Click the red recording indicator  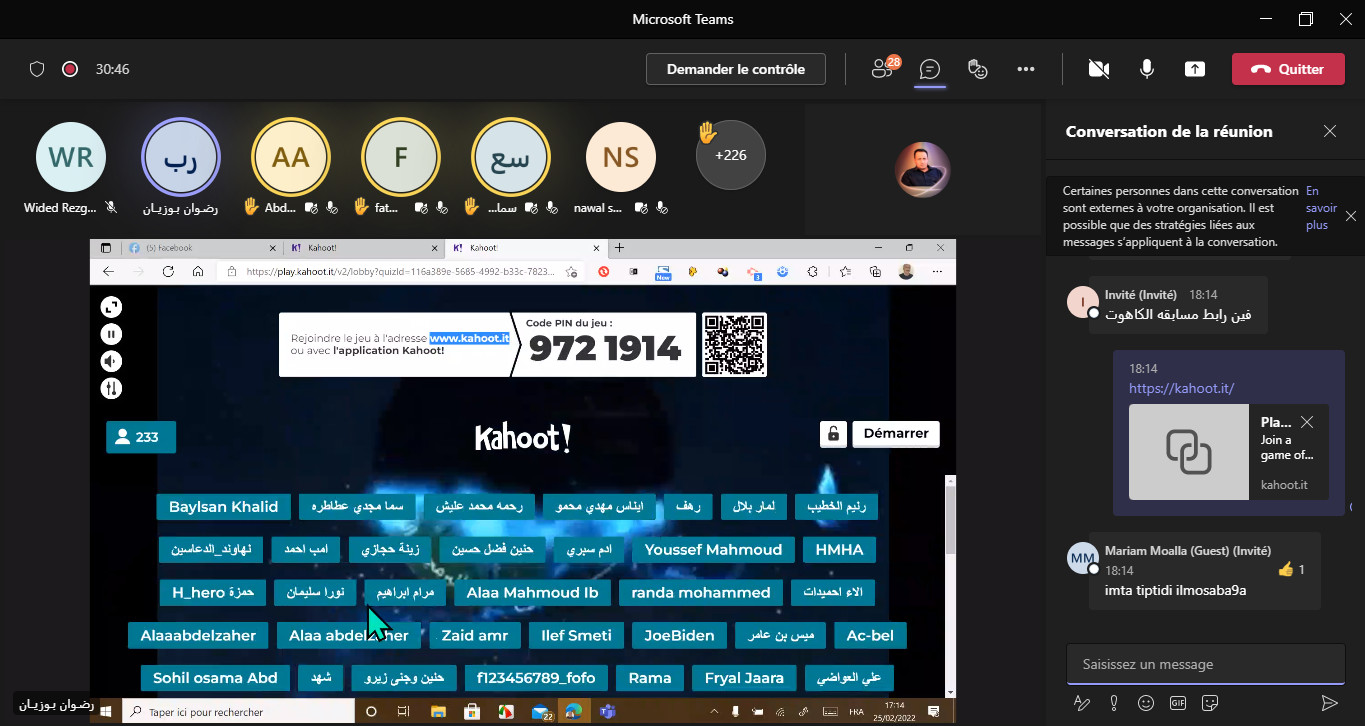[x=70, y=69]
